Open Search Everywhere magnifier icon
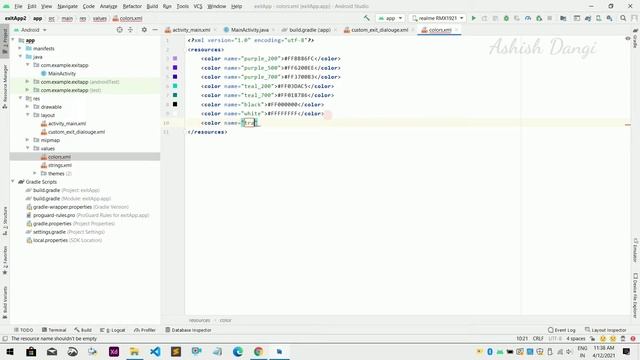 tap(623, 18)
